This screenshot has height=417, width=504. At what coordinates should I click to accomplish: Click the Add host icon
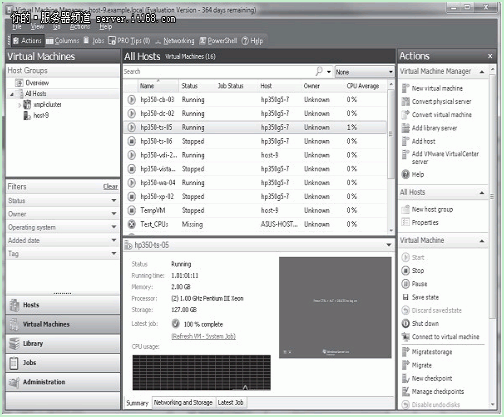coord(405,141)
